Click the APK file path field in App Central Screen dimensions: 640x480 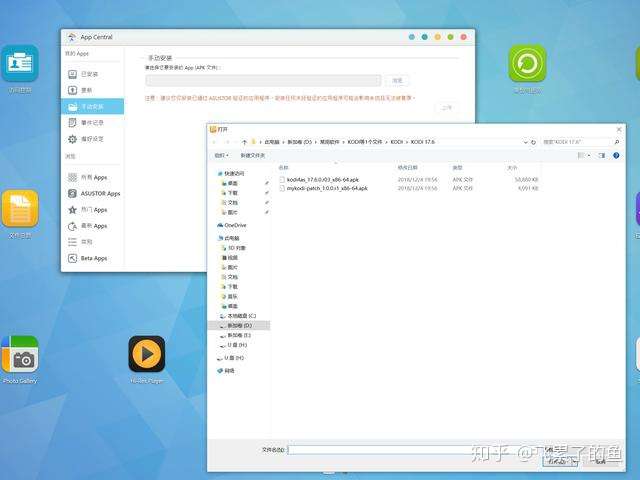(263, 80)
